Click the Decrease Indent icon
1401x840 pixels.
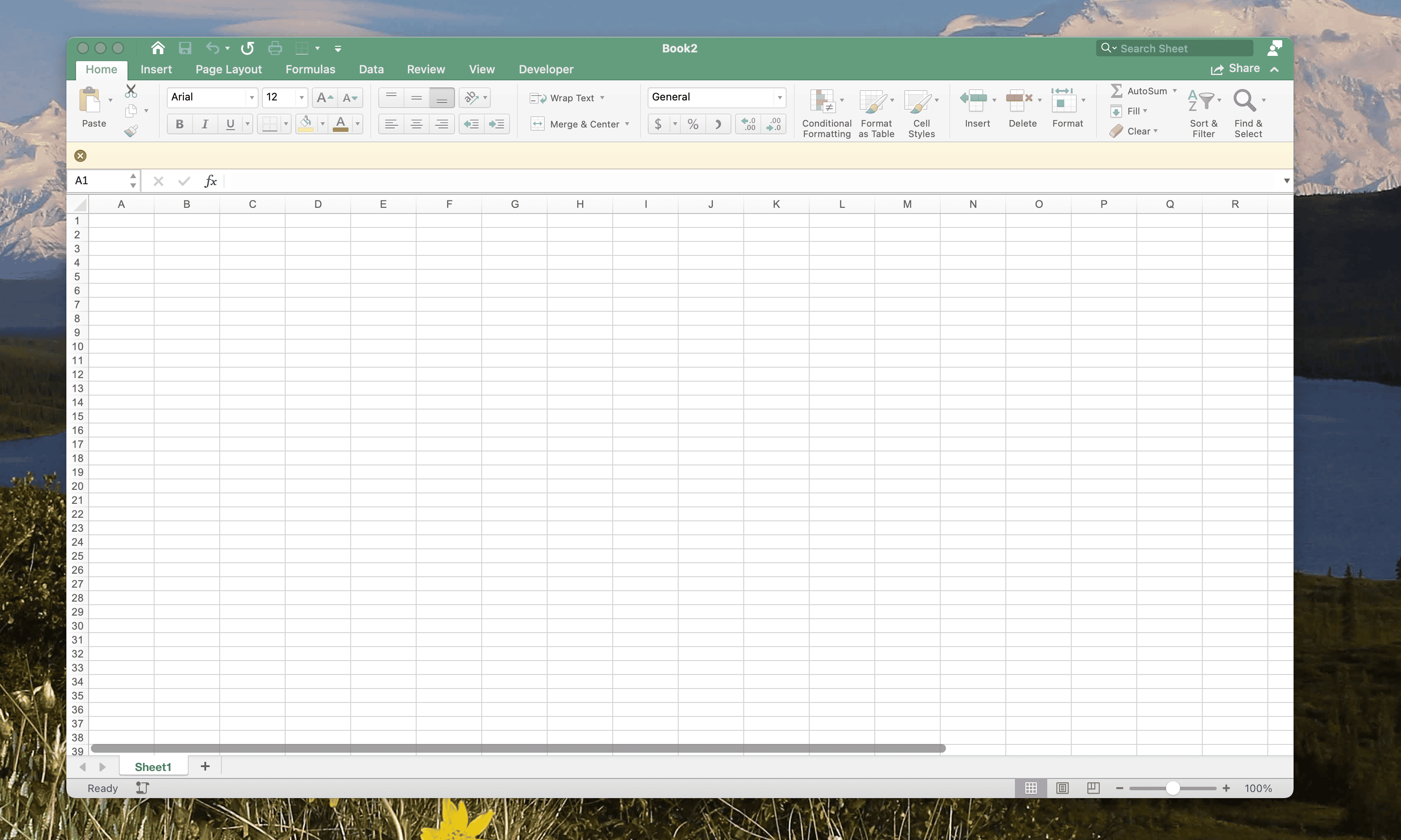pyautogui.click(x=472, y=124)
